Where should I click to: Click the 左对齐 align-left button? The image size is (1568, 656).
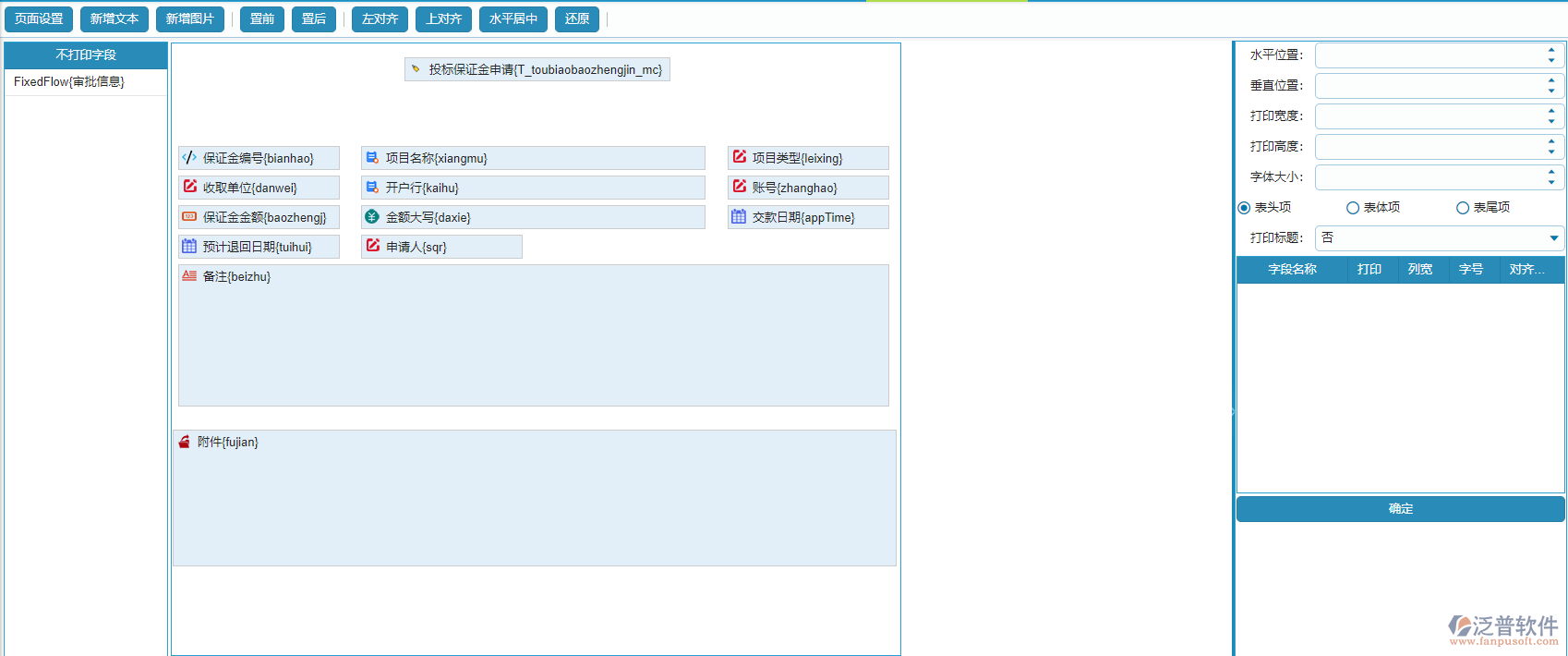point(380,18)
